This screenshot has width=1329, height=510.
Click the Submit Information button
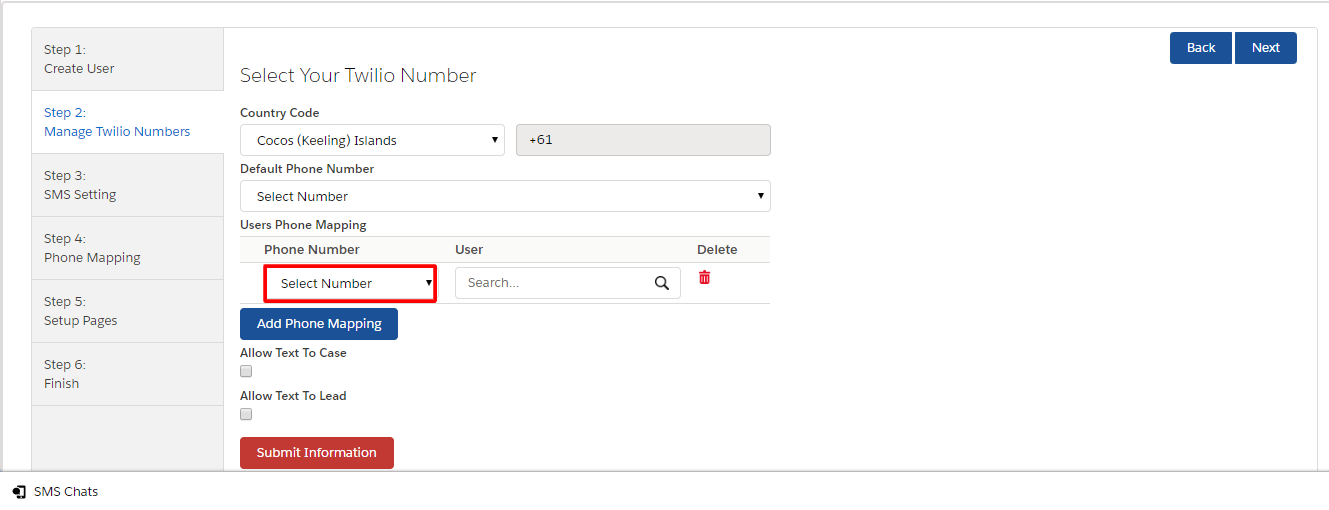[317, 453]
